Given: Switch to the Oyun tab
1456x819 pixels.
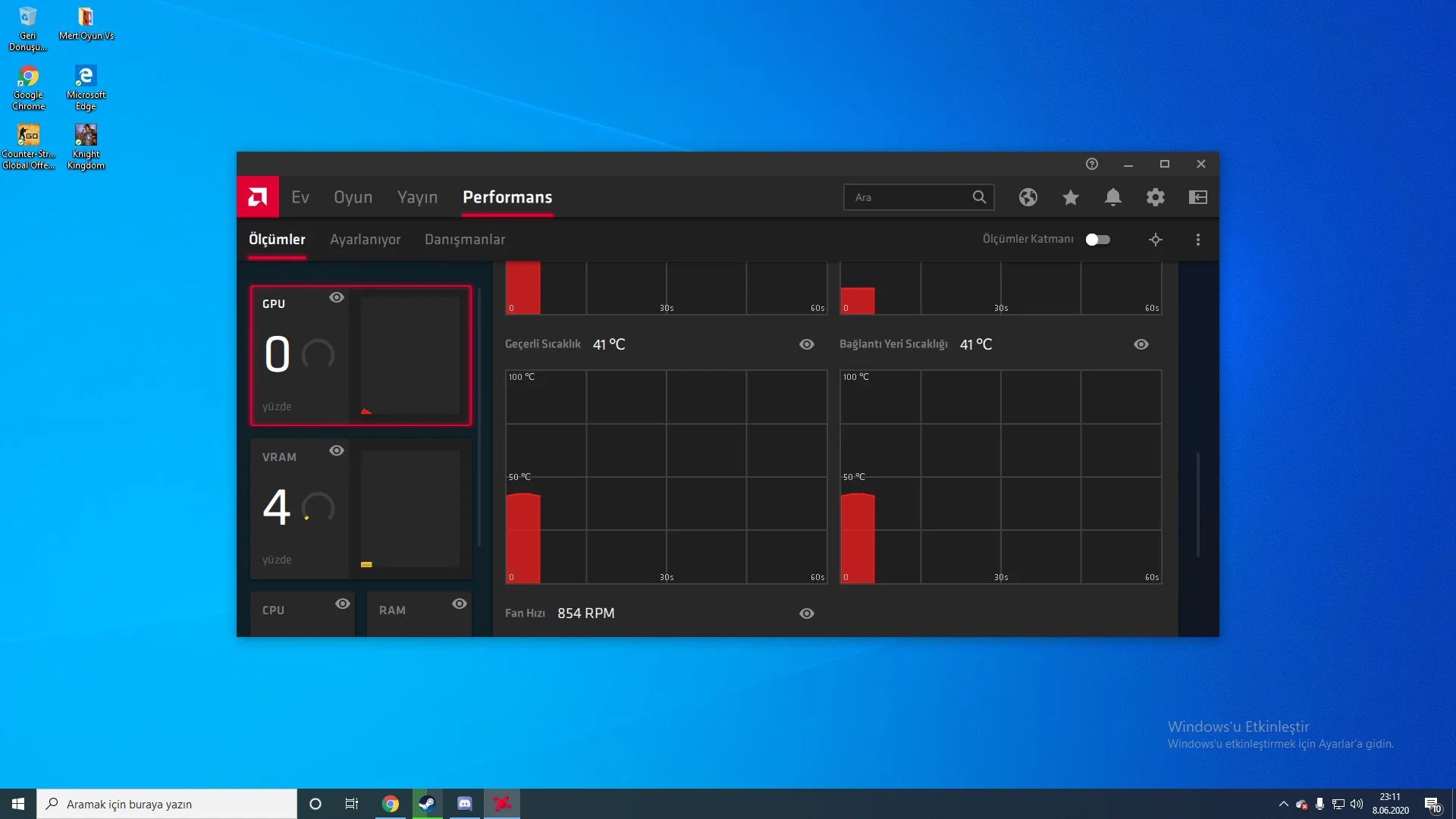Looking at the screenshot, I should pyautogui.click(x=353, y=197).
